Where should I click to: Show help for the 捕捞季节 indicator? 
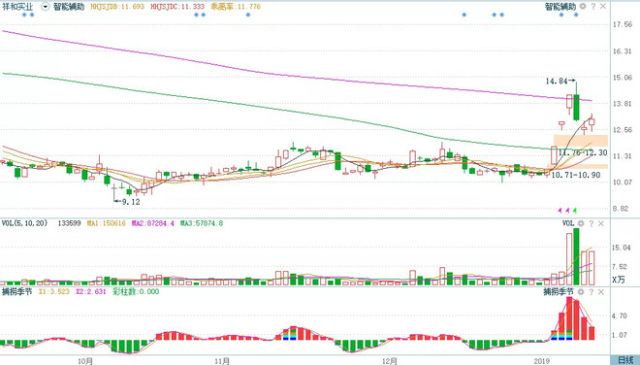pos(591,292)
